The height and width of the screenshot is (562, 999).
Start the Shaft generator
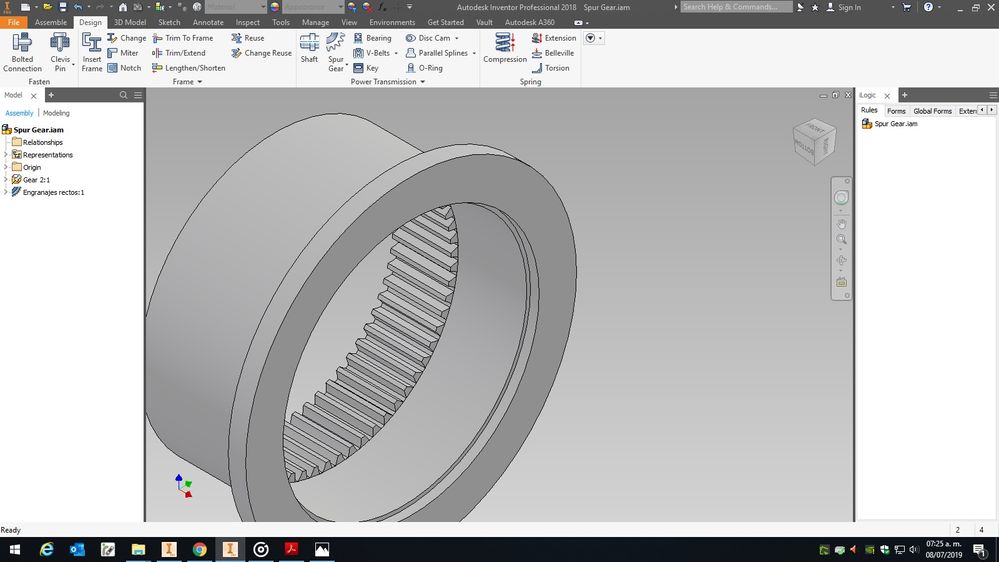(309, 48)
